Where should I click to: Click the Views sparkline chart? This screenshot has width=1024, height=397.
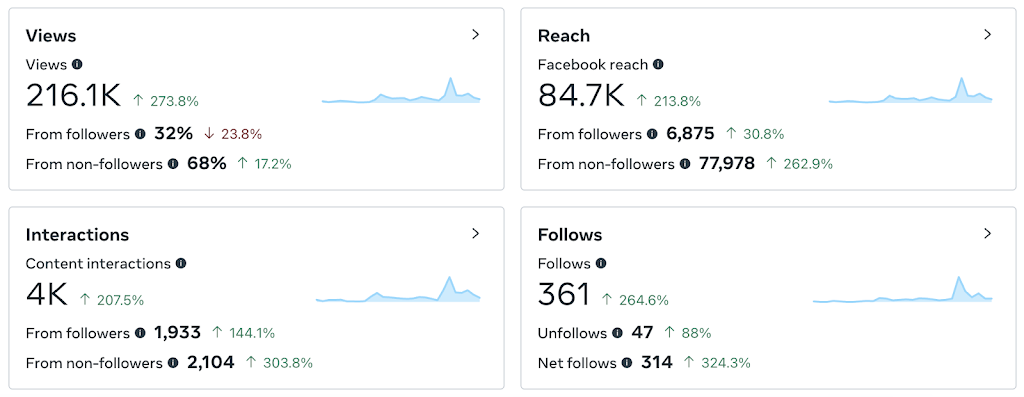coord(401,91)
